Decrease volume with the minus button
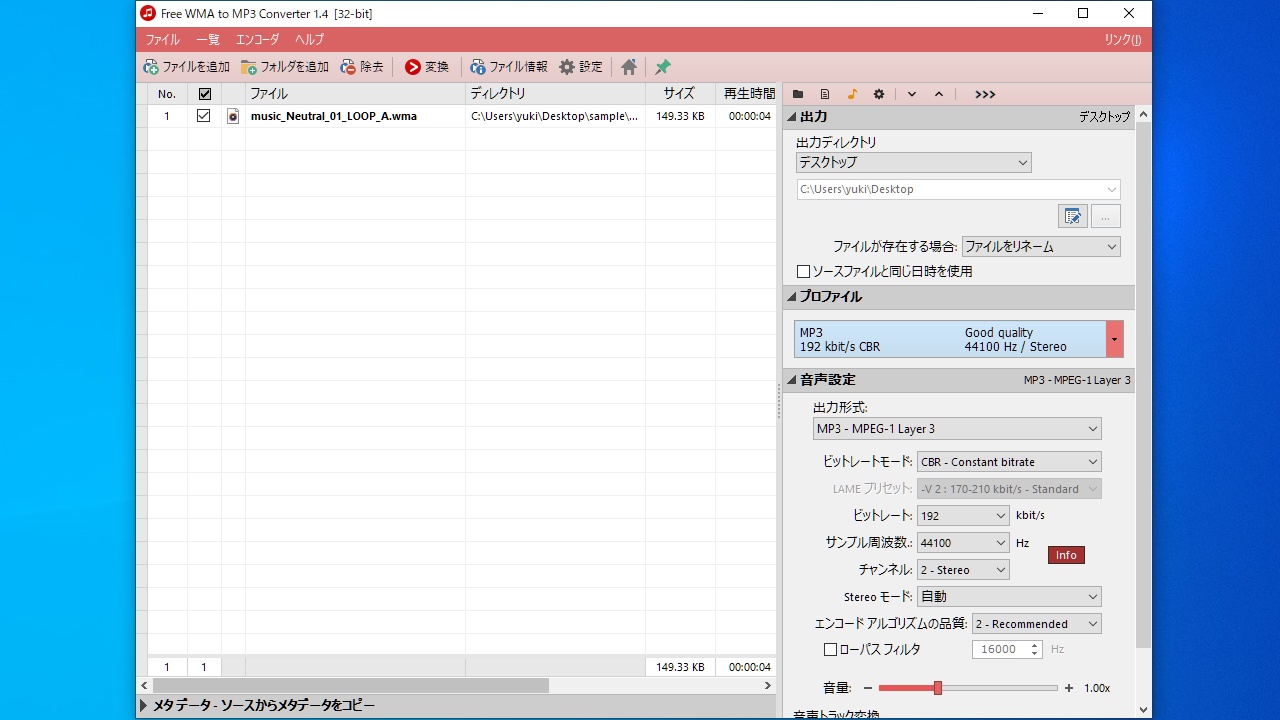 point(868,688)
